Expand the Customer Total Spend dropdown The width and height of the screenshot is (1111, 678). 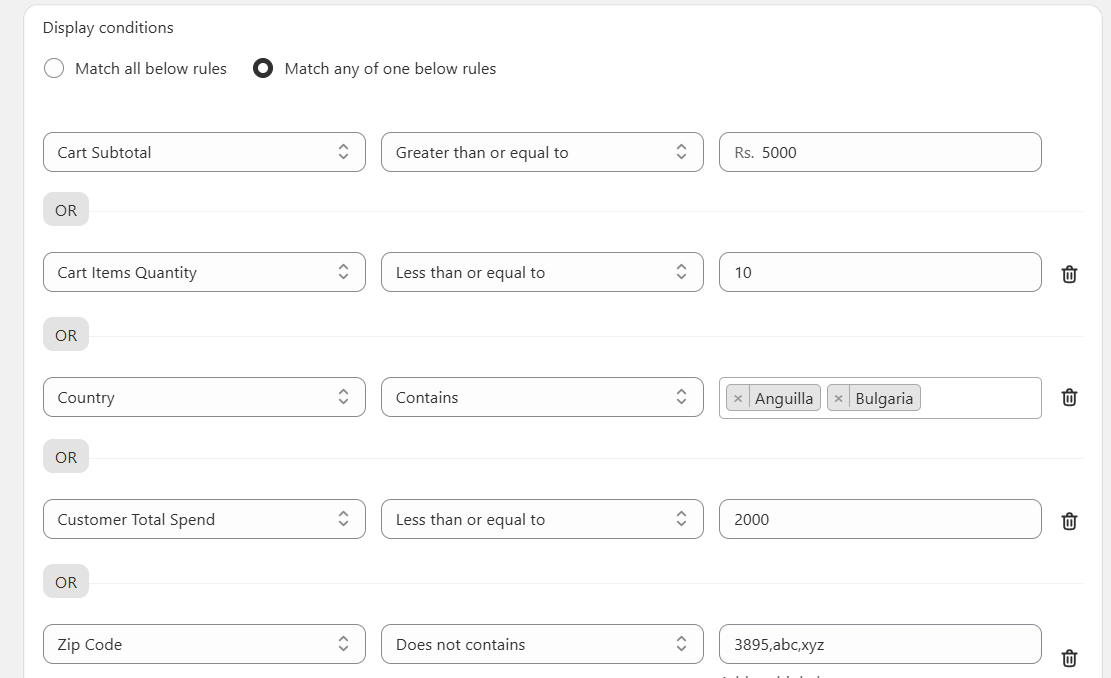pos(204,519)
